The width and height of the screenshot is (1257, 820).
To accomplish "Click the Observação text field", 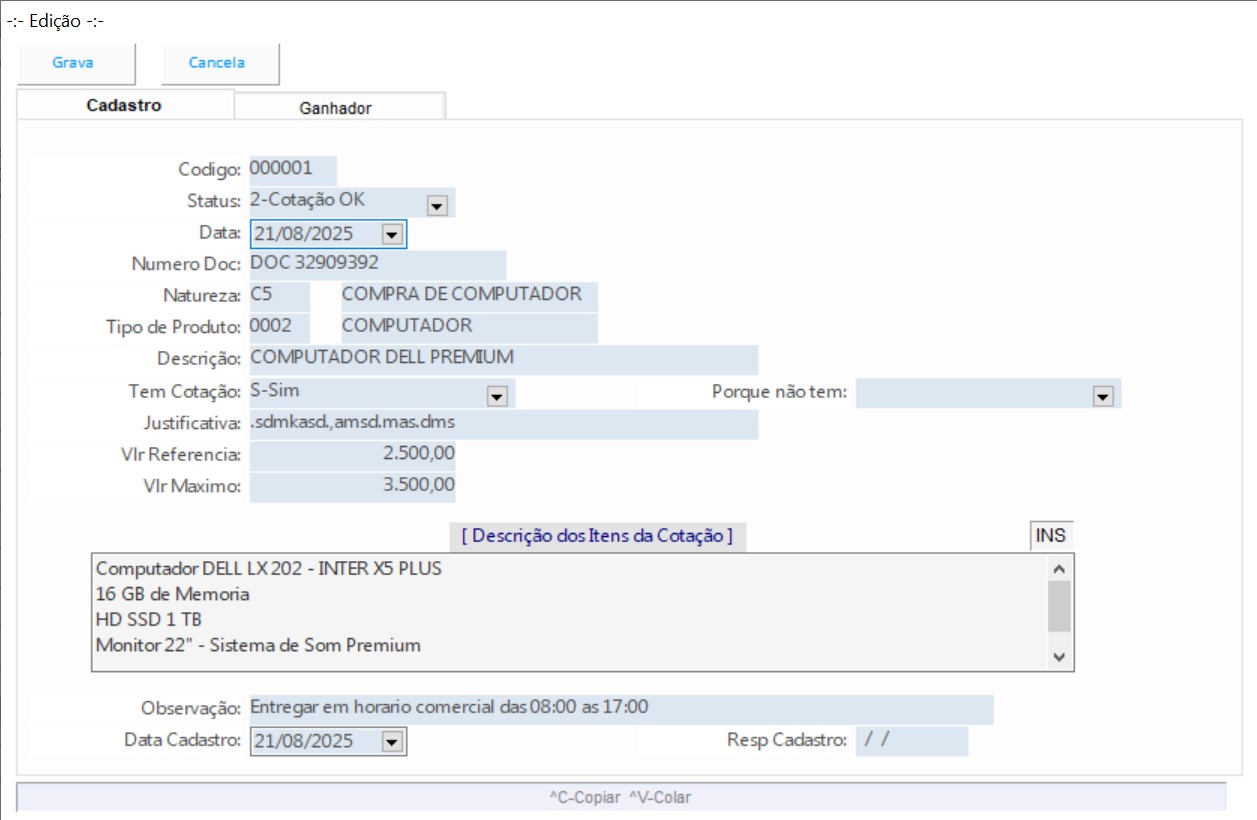I will pyautogui.click(x=620, y=708).
